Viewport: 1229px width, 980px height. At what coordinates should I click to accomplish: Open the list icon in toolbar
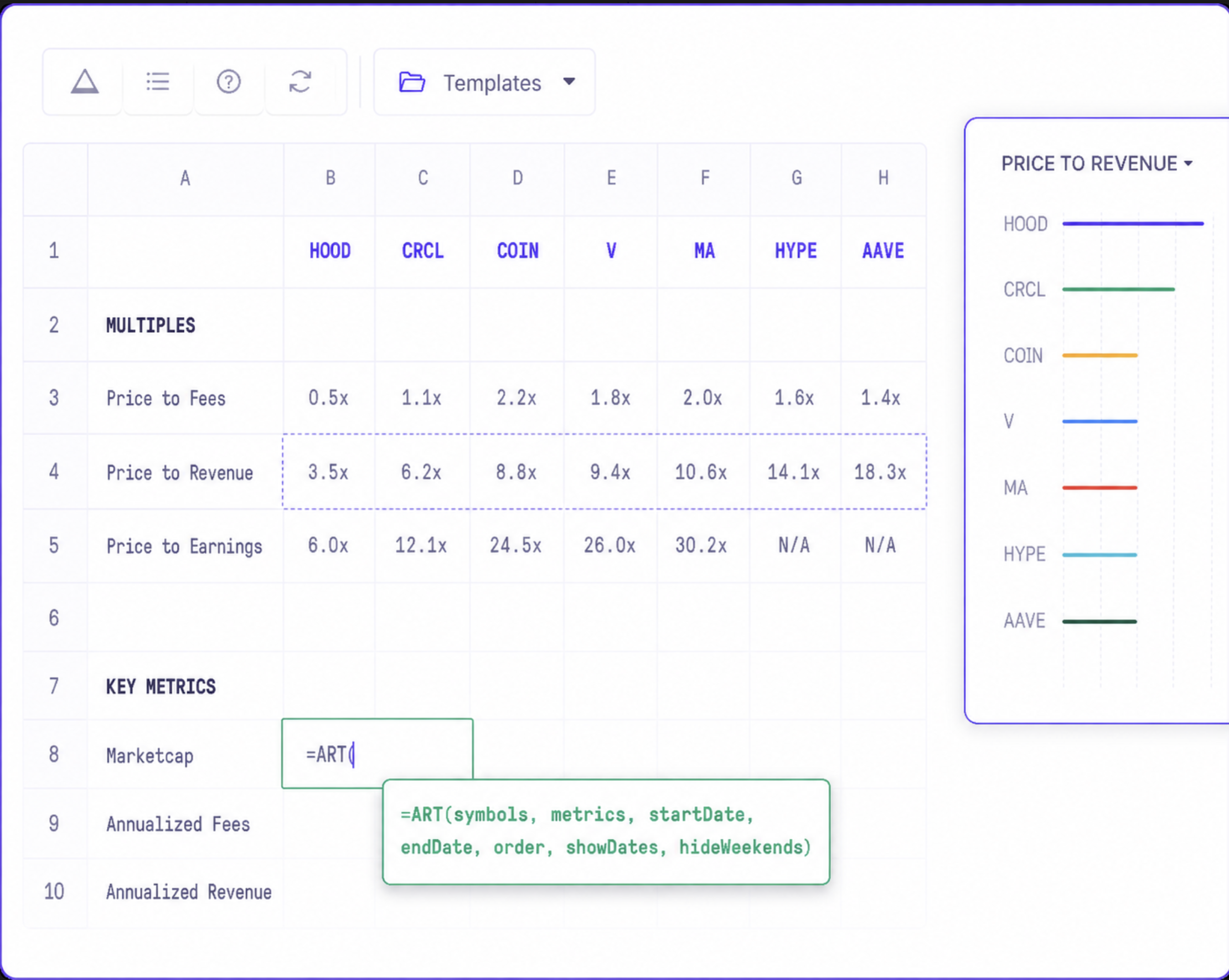(158, 81)
